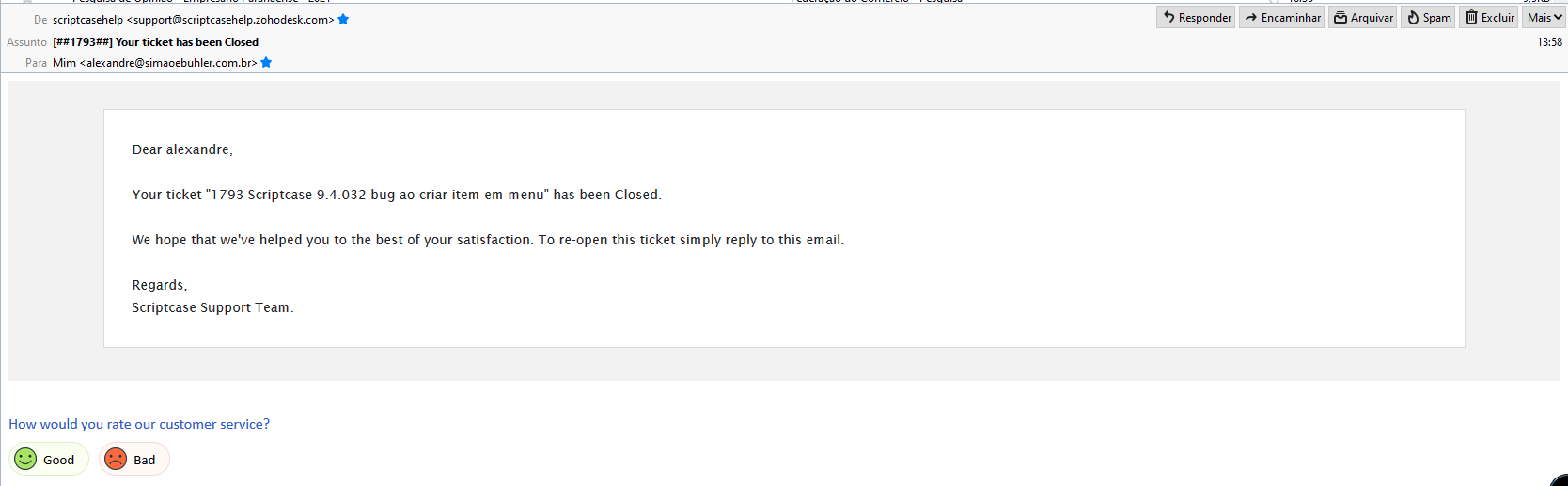The height and width of the screenshot is (486, 1568).
Task: Mark the message as Spam
Action: (x=1428, y=18)
